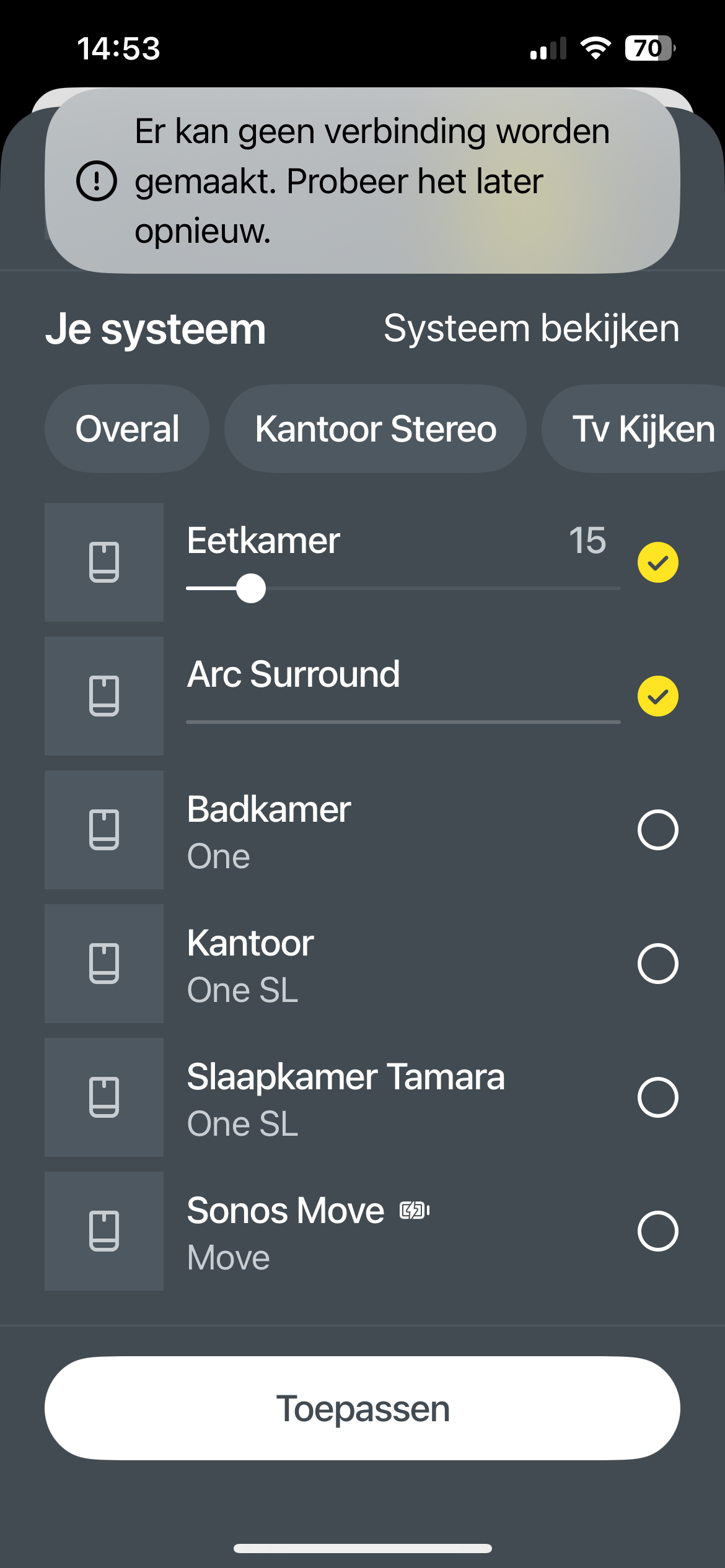Viewport: 725px width, 1568px height.
Task: Select the Slaapkamer Tamara room circle
Action: pyautogui.click(x=658, y=1097)
